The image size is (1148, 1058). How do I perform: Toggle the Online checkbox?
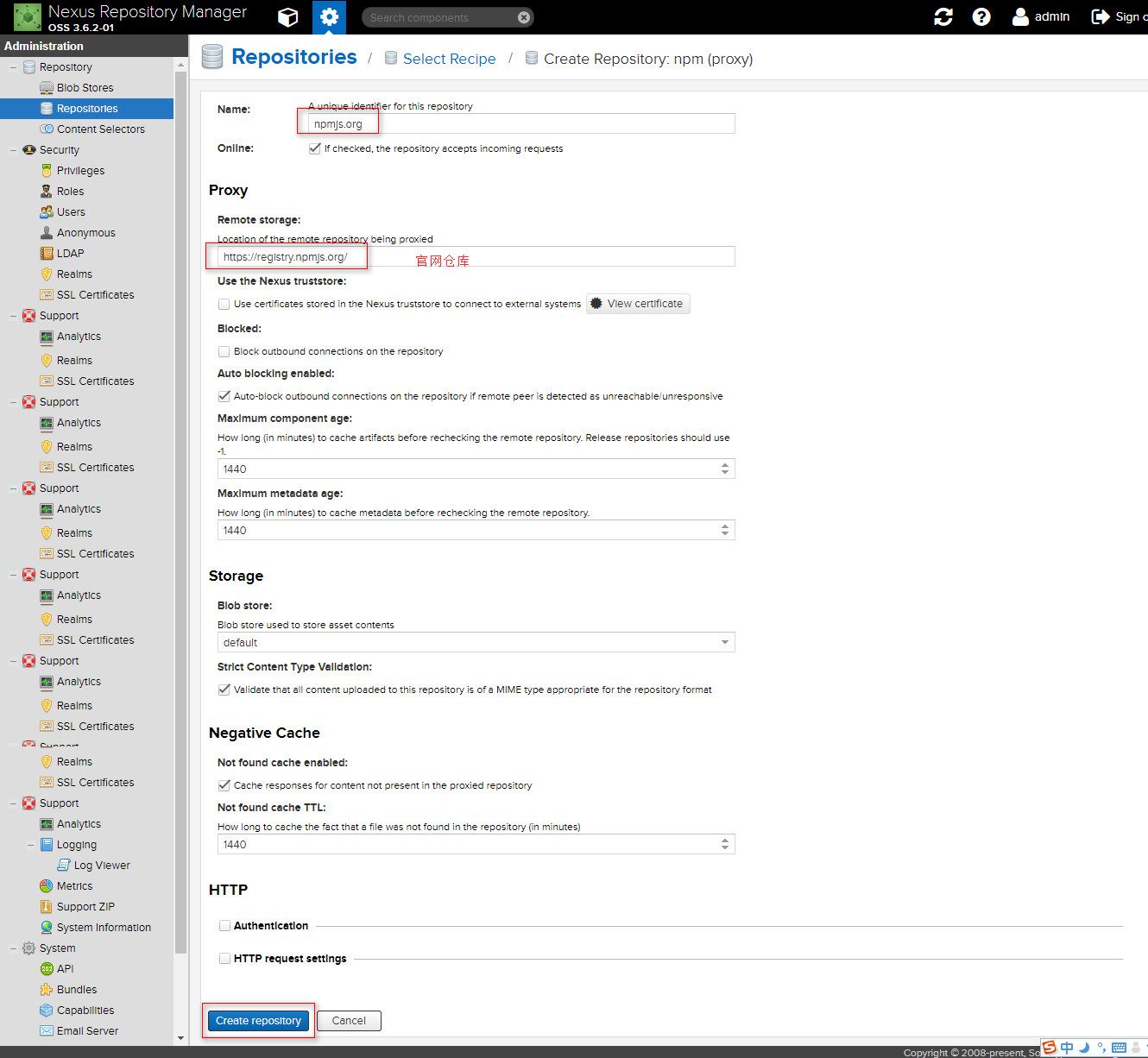coord(315,148)
